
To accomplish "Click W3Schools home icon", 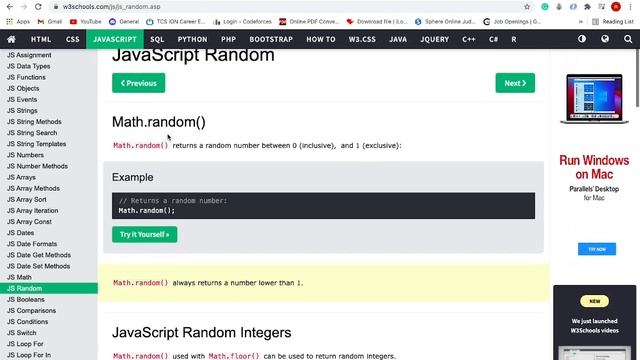I will tap(11, 39).
